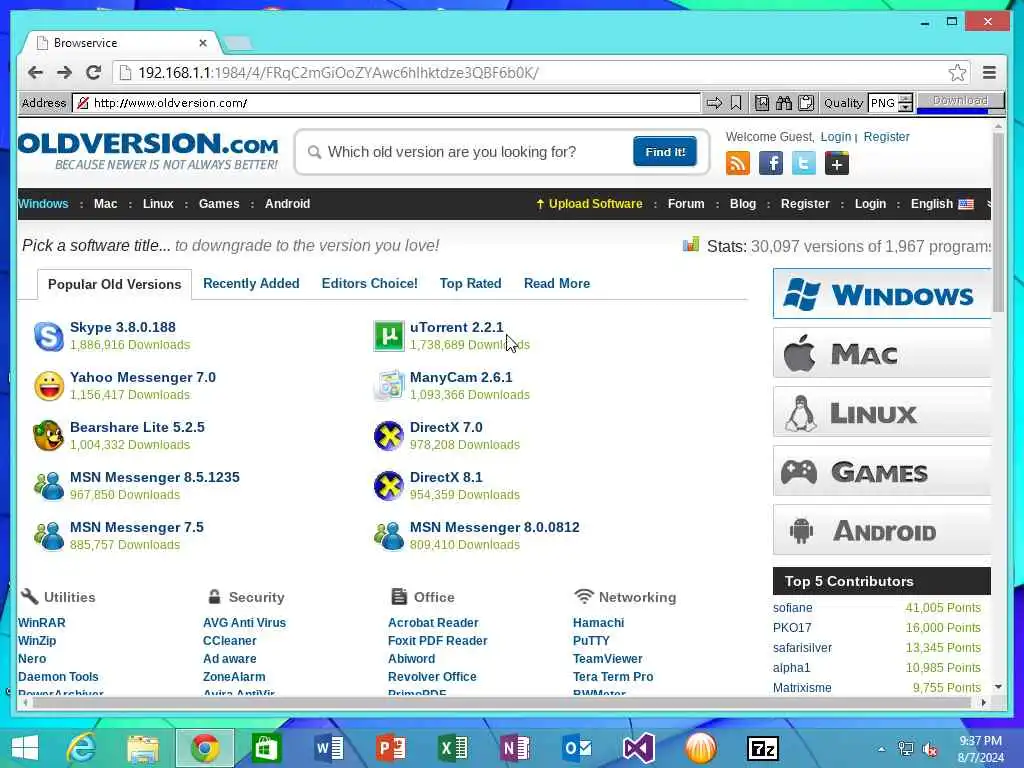Click the uTorrent program icon
The height and width of the screenshot is (768, 1024).
pyautogui.click(x=389, y=336)
